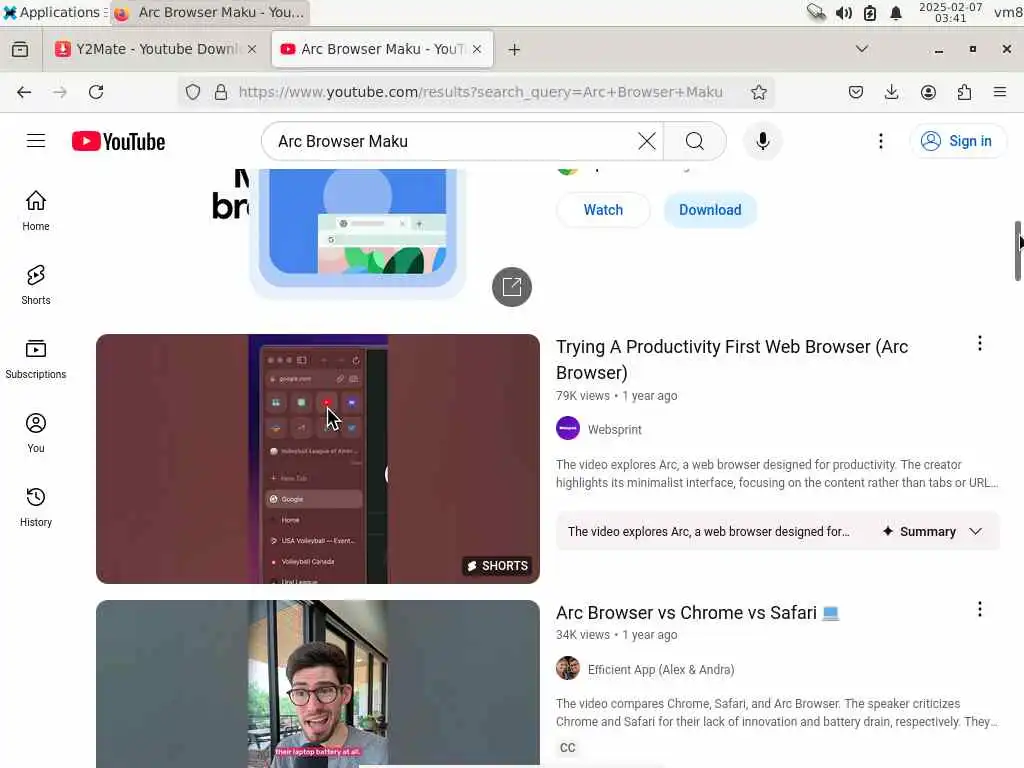Open more options for Arc vs Chrome video

[980, 609]
